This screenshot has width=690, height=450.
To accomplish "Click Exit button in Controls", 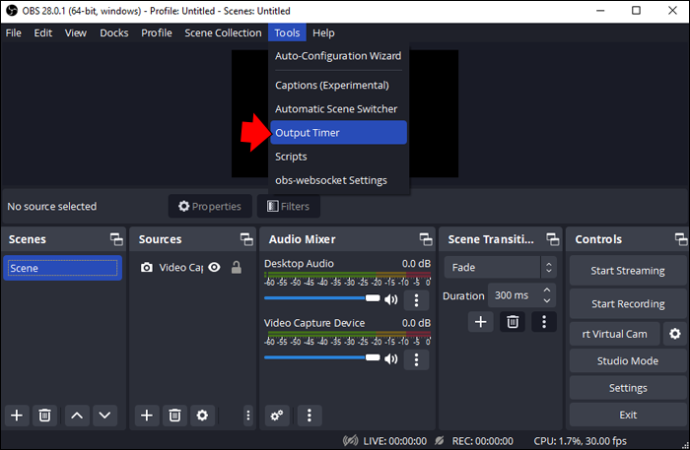I will 628,415.
